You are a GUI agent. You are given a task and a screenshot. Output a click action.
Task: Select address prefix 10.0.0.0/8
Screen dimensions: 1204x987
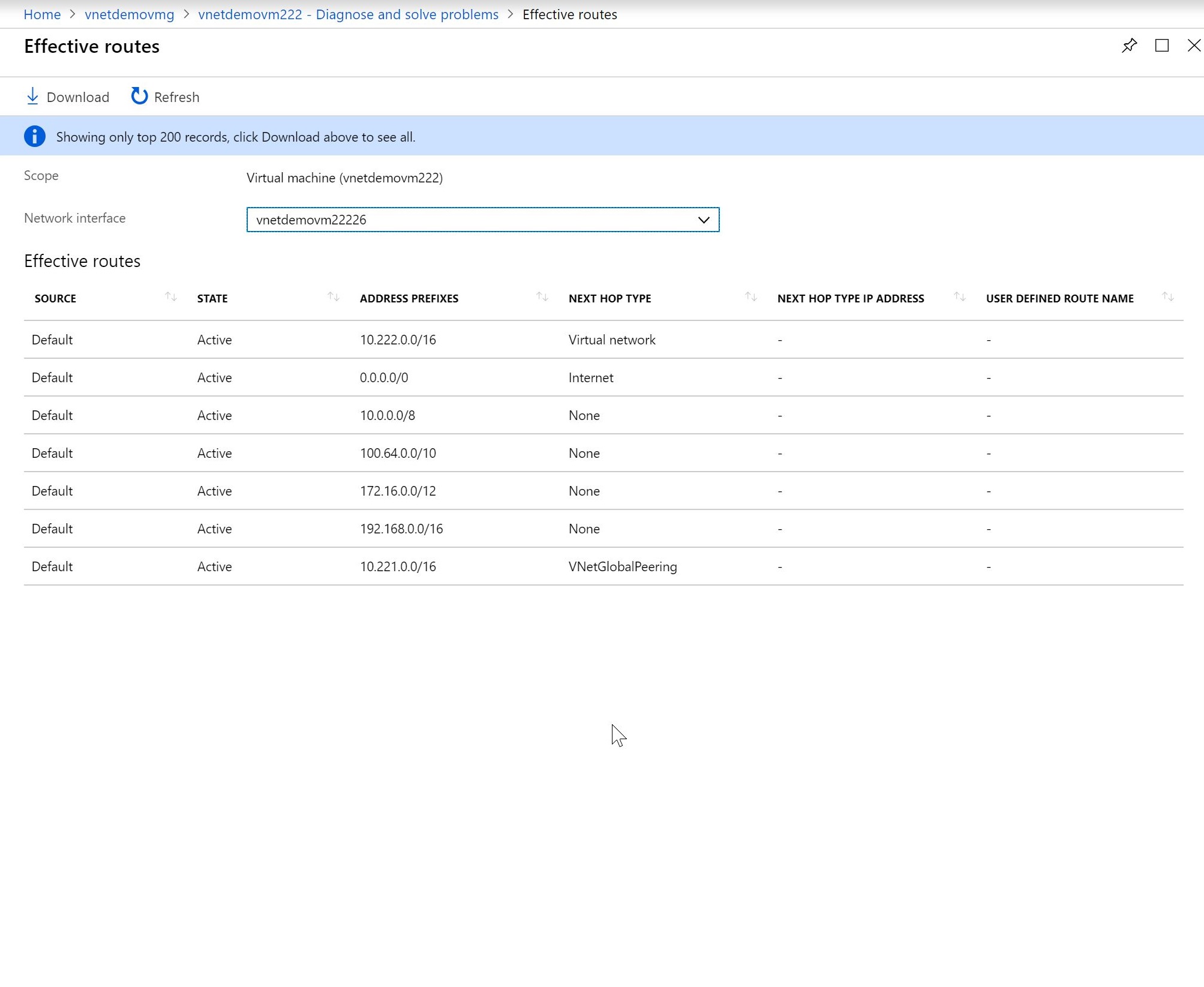388,415
